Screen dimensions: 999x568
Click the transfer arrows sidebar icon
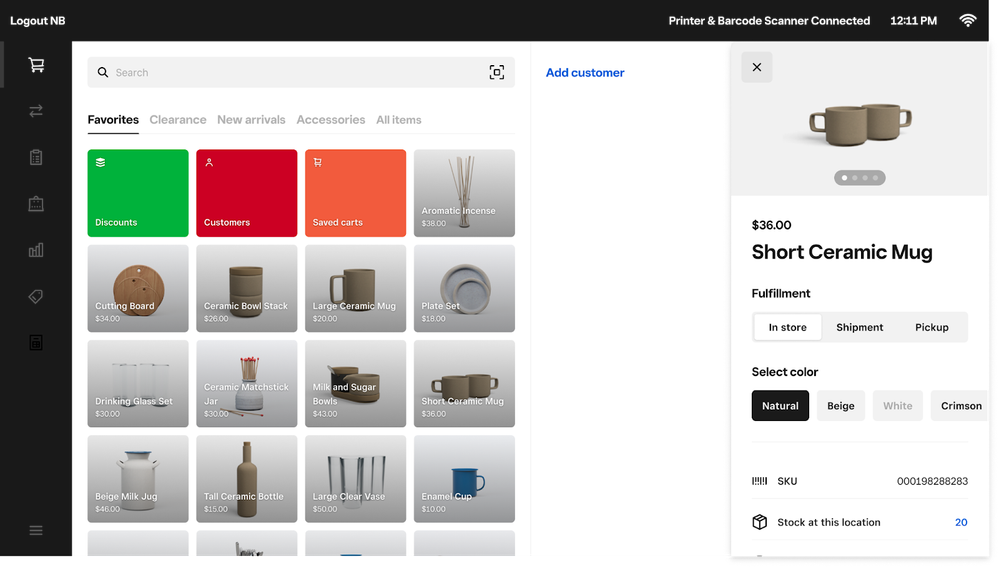(36, 111)
